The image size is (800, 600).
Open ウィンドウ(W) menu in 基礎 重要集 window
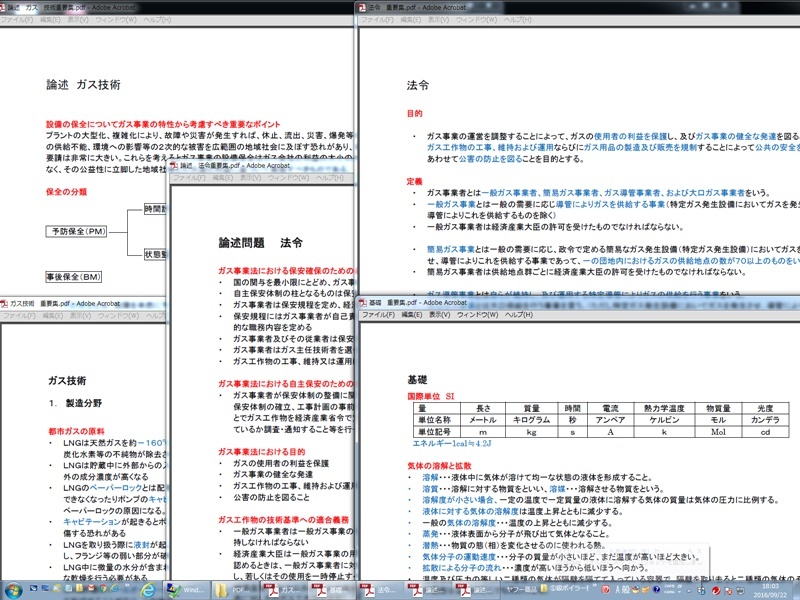click(477, 314)
